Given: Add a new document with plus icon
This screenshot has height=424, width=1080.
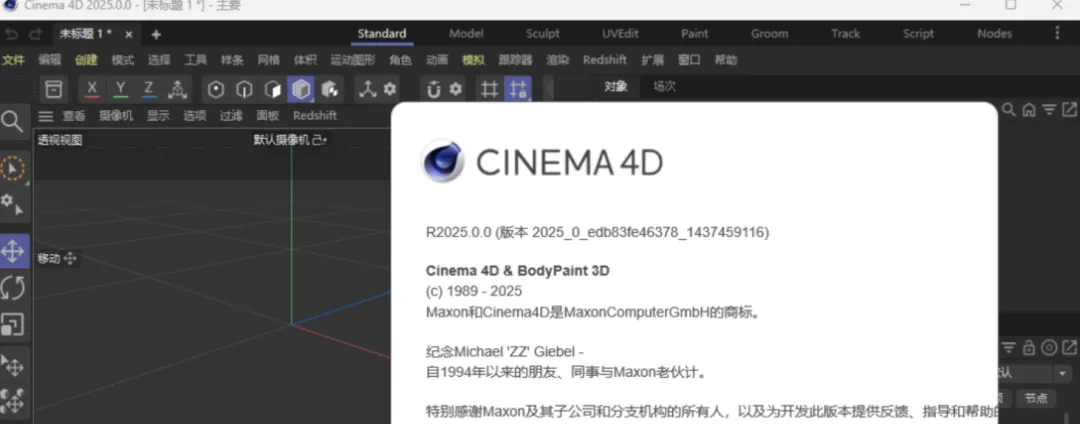Looking at the screenshot, I should point(156,34).
